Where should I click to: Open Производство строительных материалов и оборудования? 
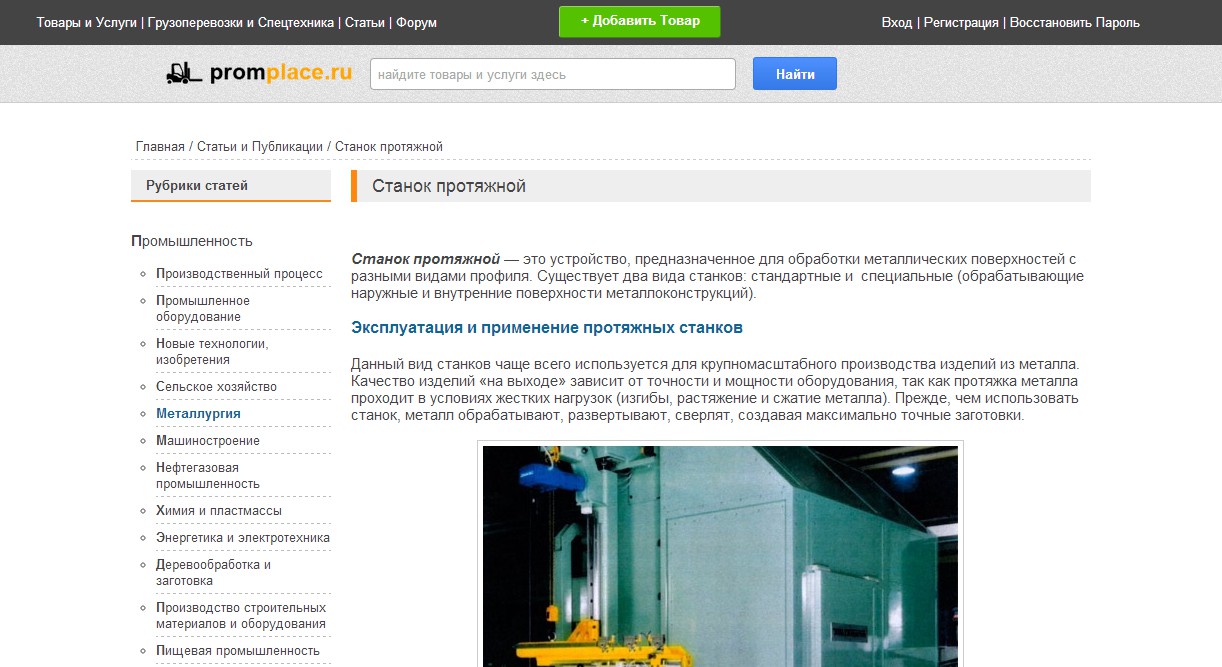[x=241, y=616]
